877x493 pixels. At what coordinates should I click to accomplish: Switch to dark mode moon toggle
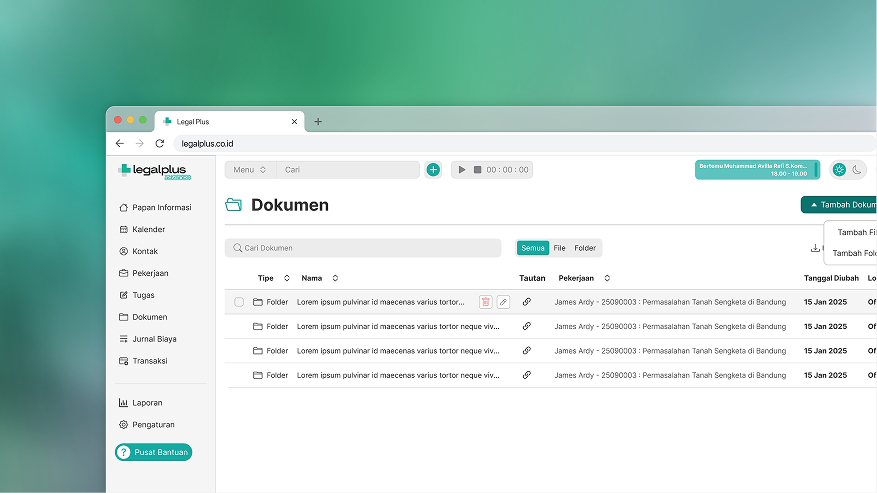pos(857,170)
